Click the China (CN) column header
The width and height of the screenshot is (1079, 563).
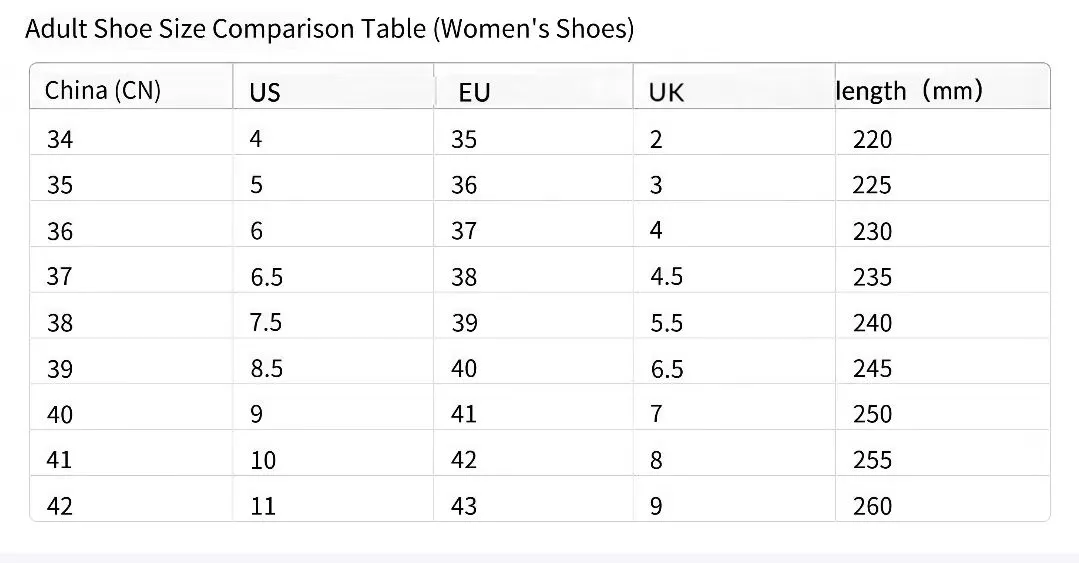[103, 91]
